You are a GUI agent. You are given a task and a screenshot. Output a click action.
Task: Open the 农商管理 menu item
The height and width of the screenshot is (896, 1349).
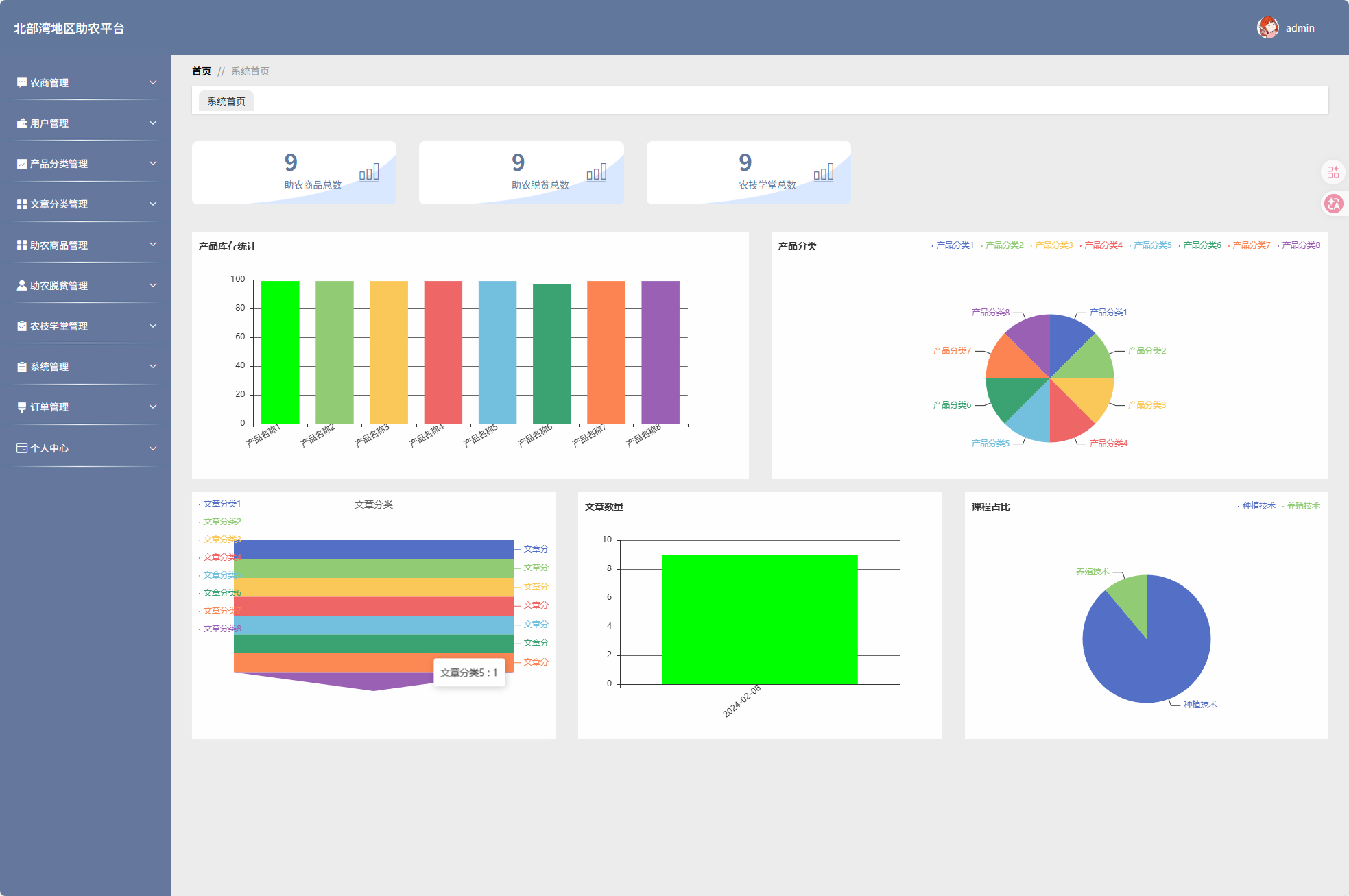click(86, 82)
